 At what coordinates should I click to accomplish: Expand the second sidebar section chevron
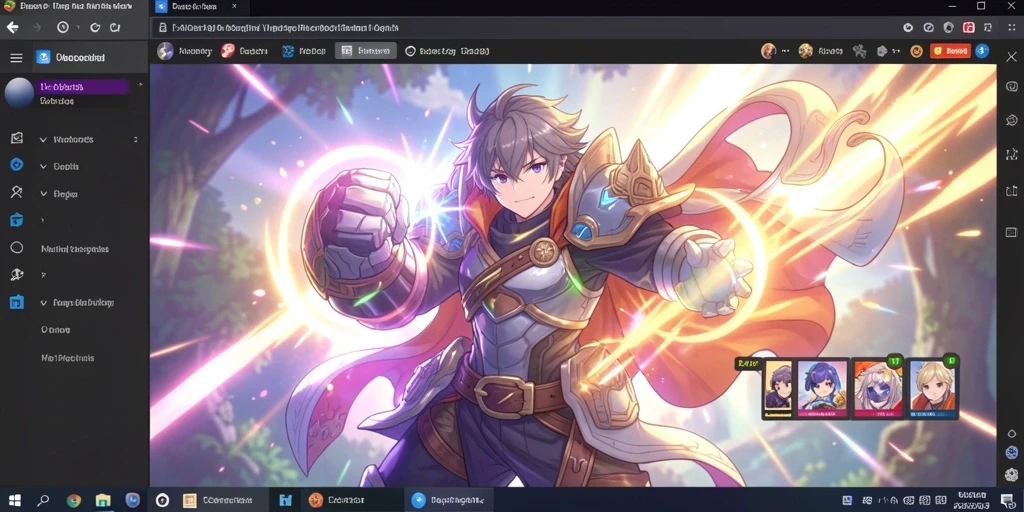tap(43, 167)
